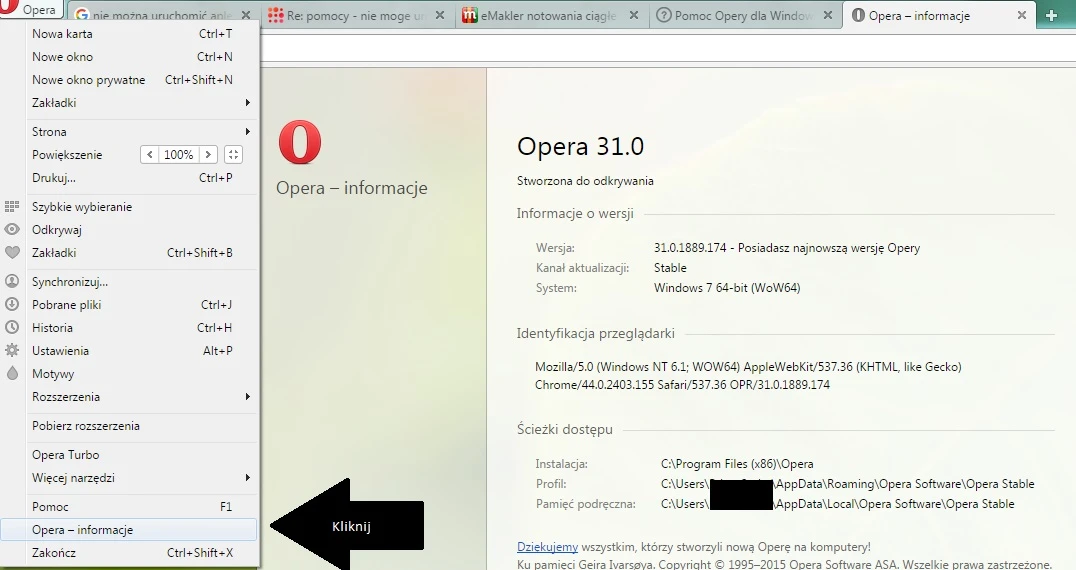Select Drukuj... menu entry
Viewport: 1076px width, 570px height.
pos(130,178)
